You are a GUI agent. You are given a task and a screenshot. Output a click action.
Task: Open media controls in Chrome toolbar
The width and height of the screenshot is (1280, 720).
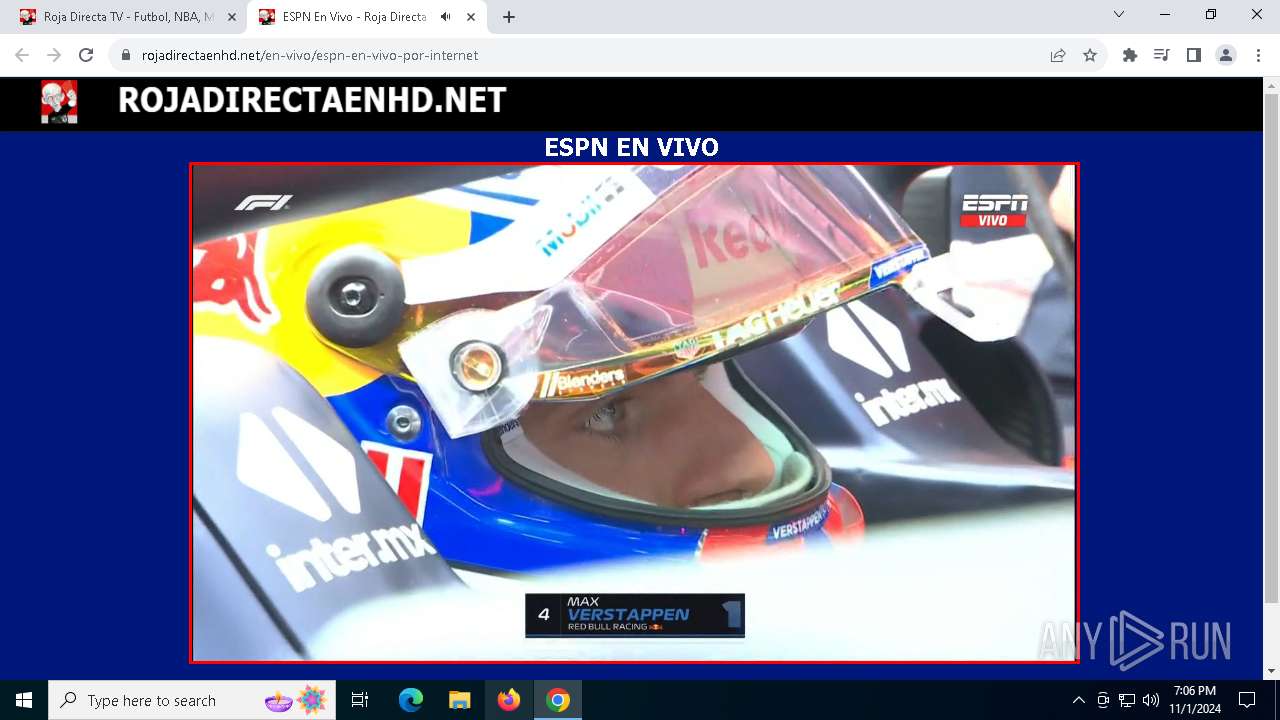click(x=1162, y=56)
